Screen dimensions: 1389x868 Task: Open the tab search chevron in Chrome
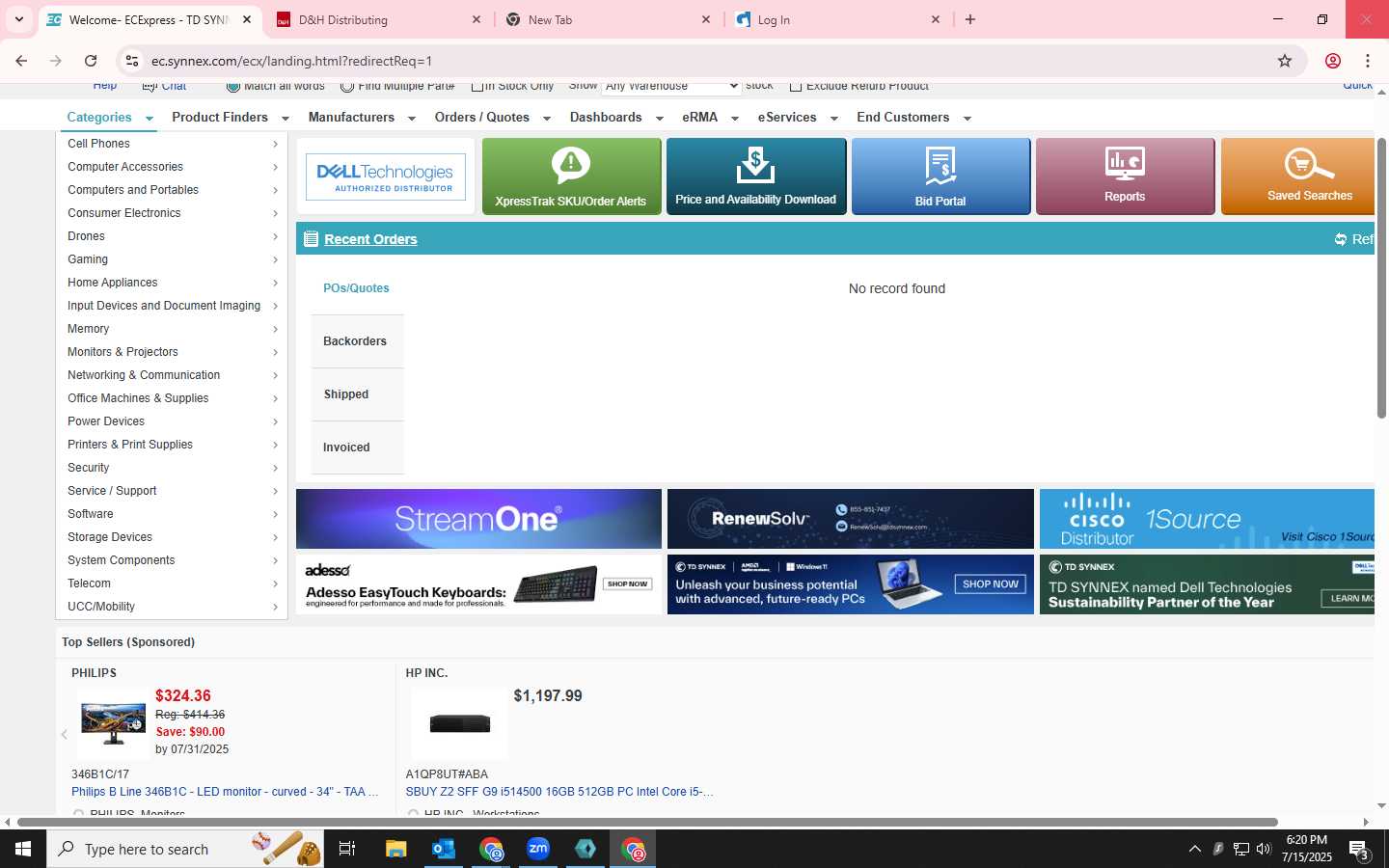click(18, 19)
